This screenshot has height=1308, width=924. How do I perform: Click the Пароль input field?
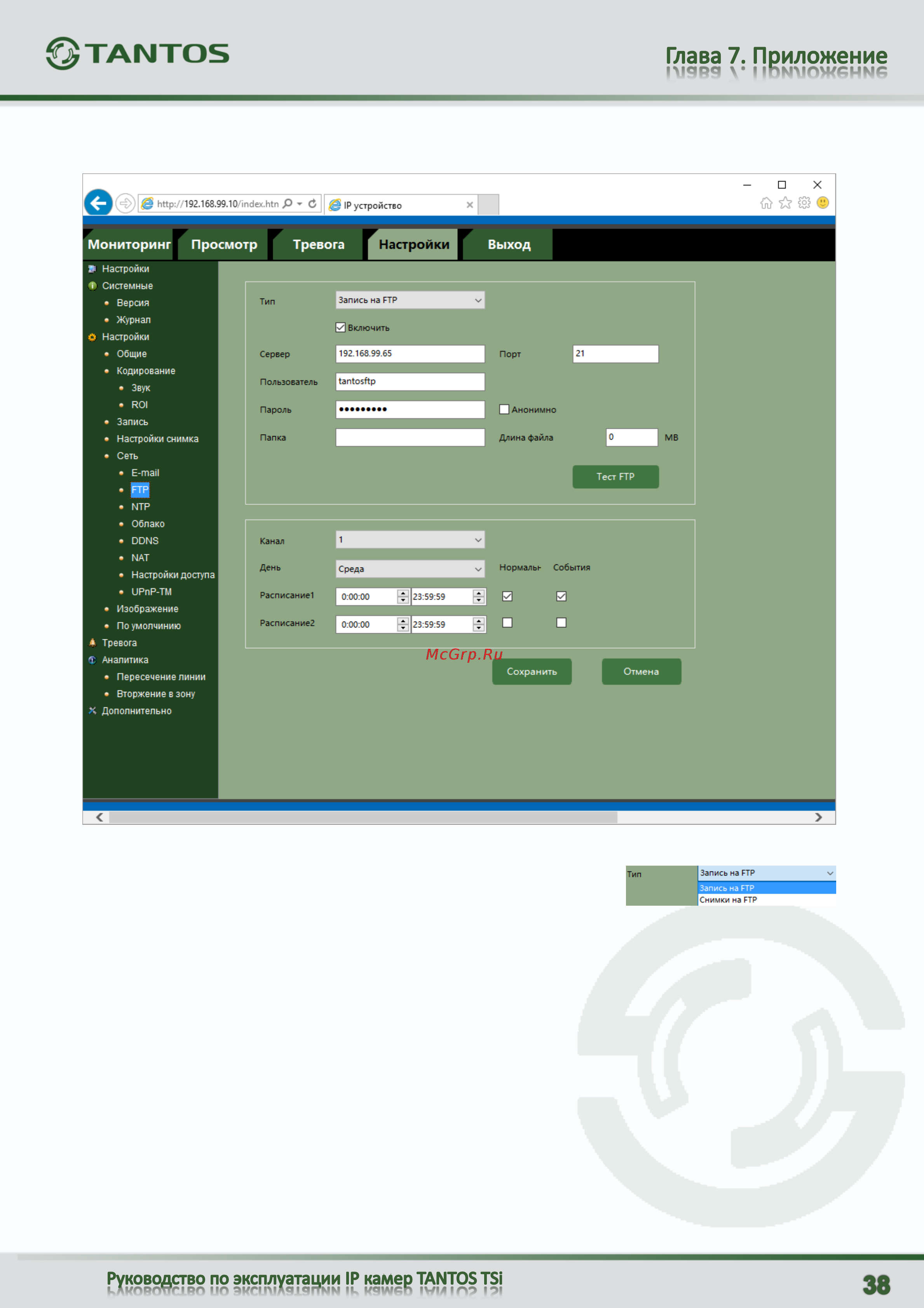pos(410,410)
